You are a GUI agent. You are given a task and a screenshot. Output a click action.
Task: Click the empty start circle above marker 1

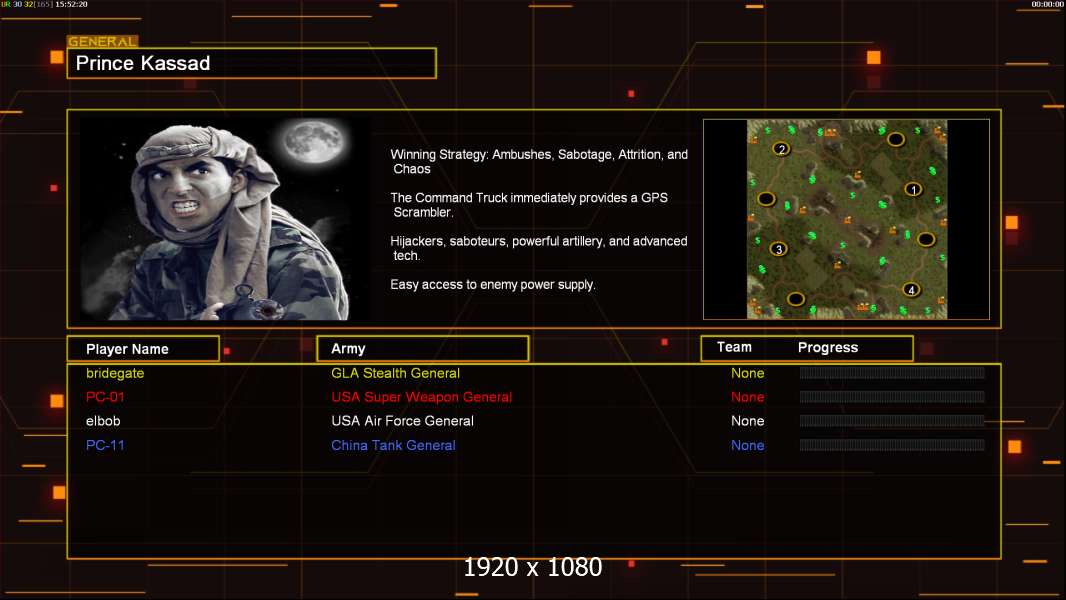[895, 139]
